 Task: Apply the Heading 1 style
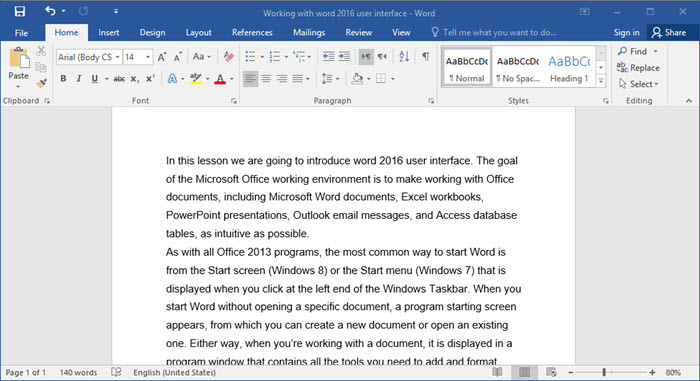click(x=569, y=67)
